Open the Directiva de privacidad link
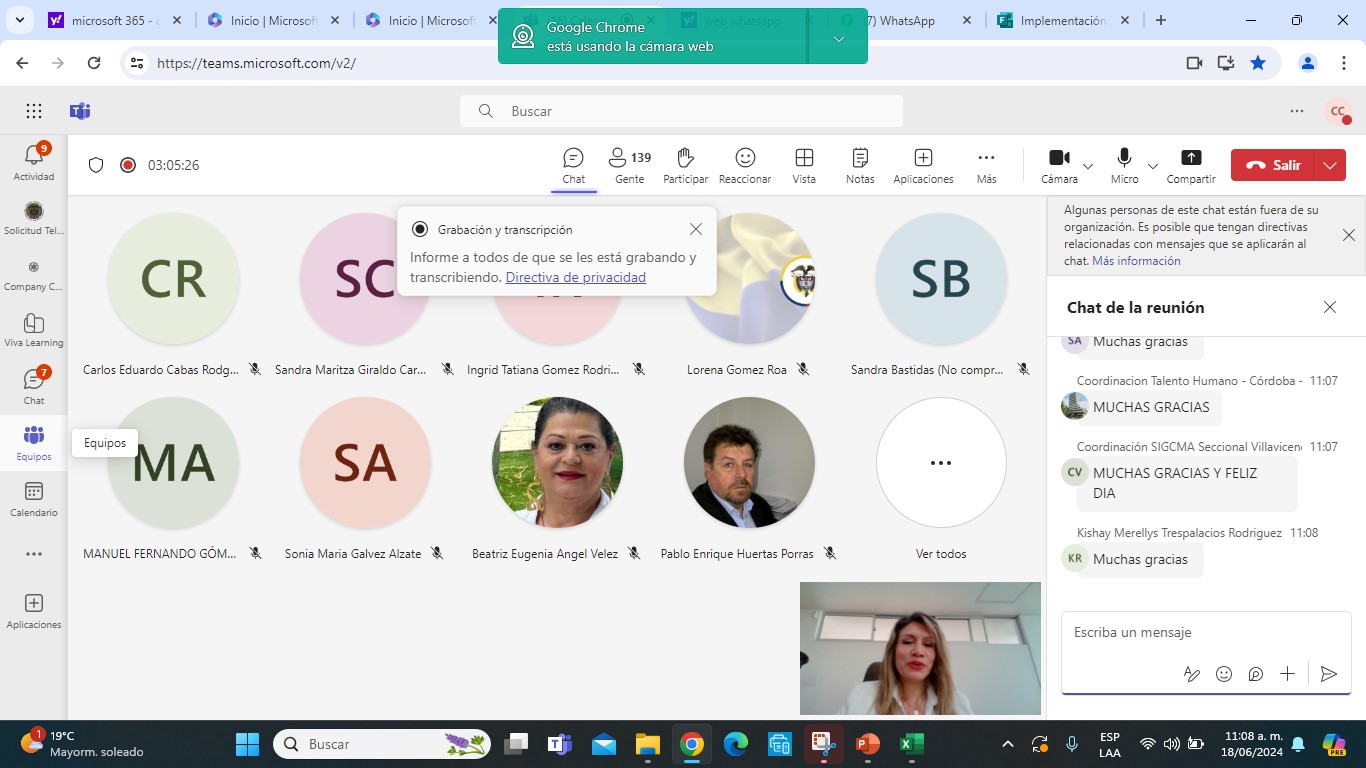The image size is (1366, 768). [x=576, y=277]
